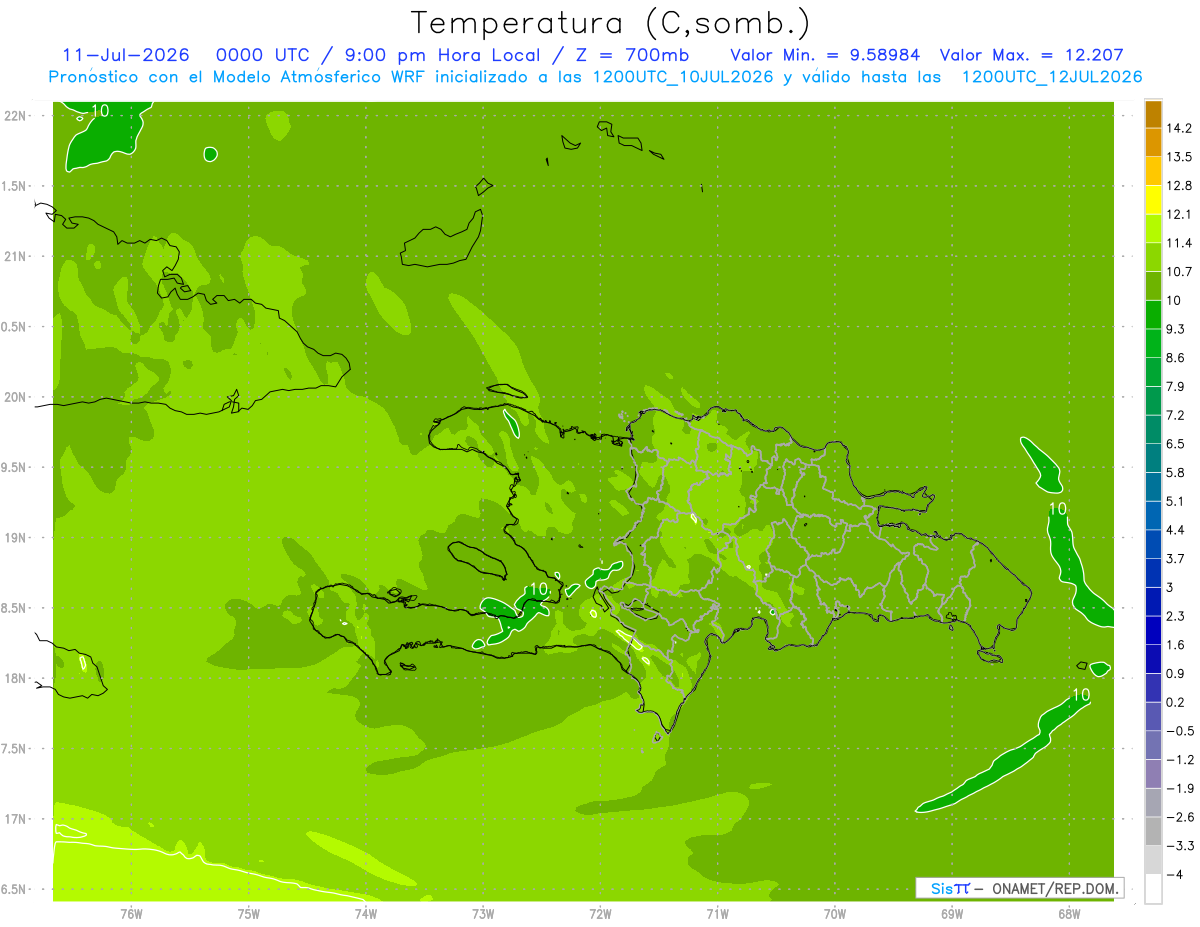Click the '69W' longitude axis label
The image size is (1200, 927).
952,915
